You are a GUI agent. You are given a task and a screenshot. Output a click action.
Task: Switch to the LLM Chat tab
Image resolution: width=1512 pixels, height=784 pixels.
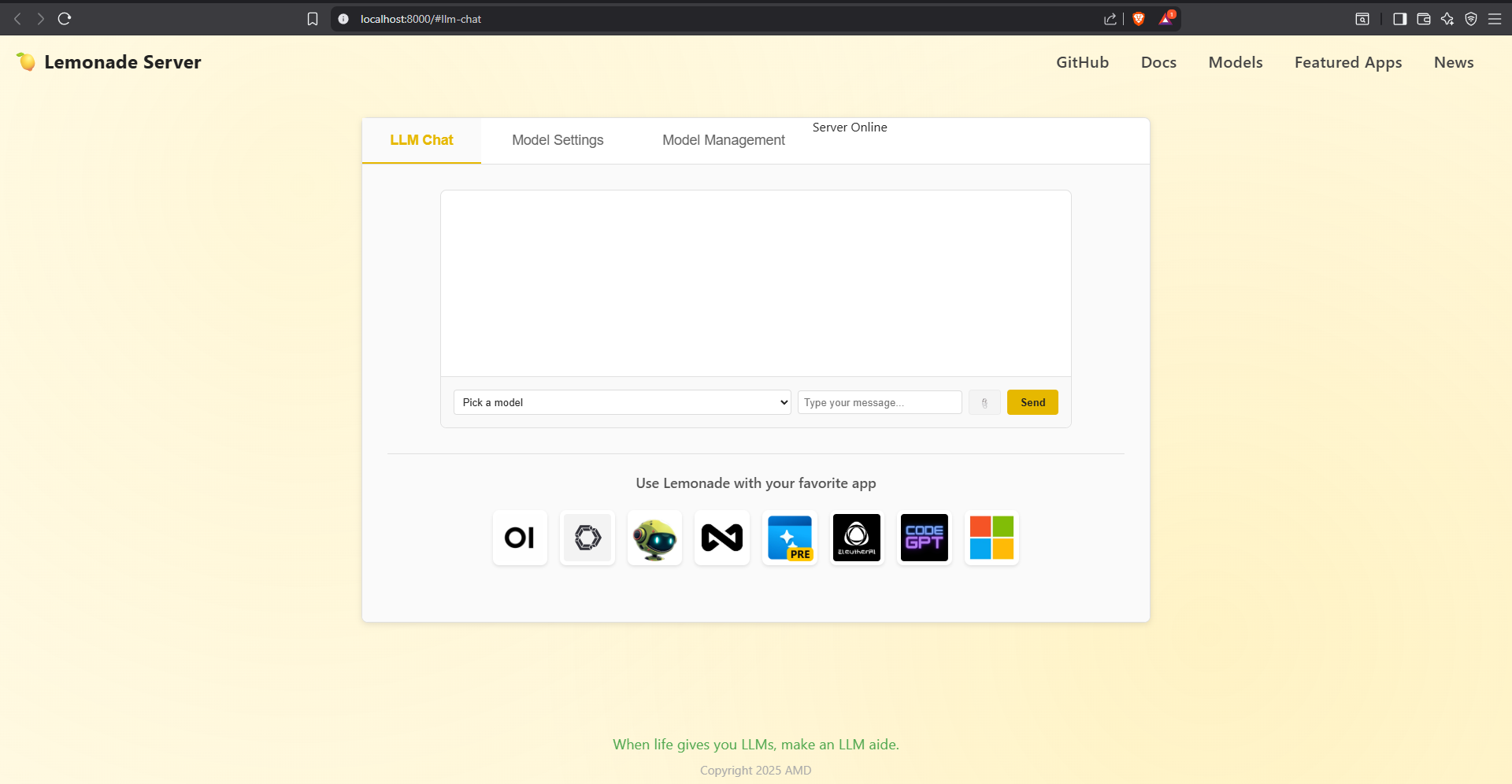click(x=421, y=140)
